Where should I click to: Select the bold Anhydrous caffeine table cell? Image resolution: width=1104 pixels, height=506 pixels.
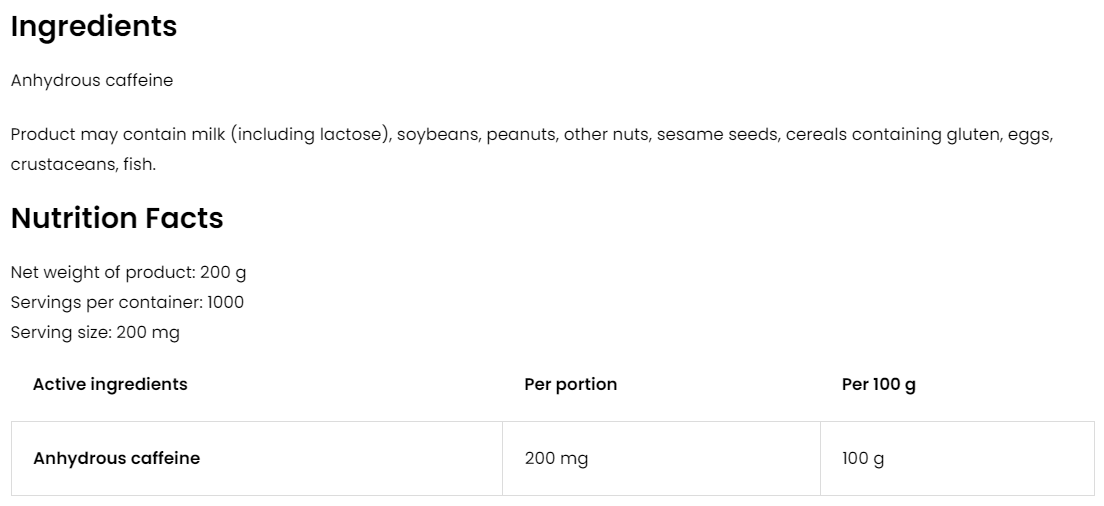[x=116, y=458]
